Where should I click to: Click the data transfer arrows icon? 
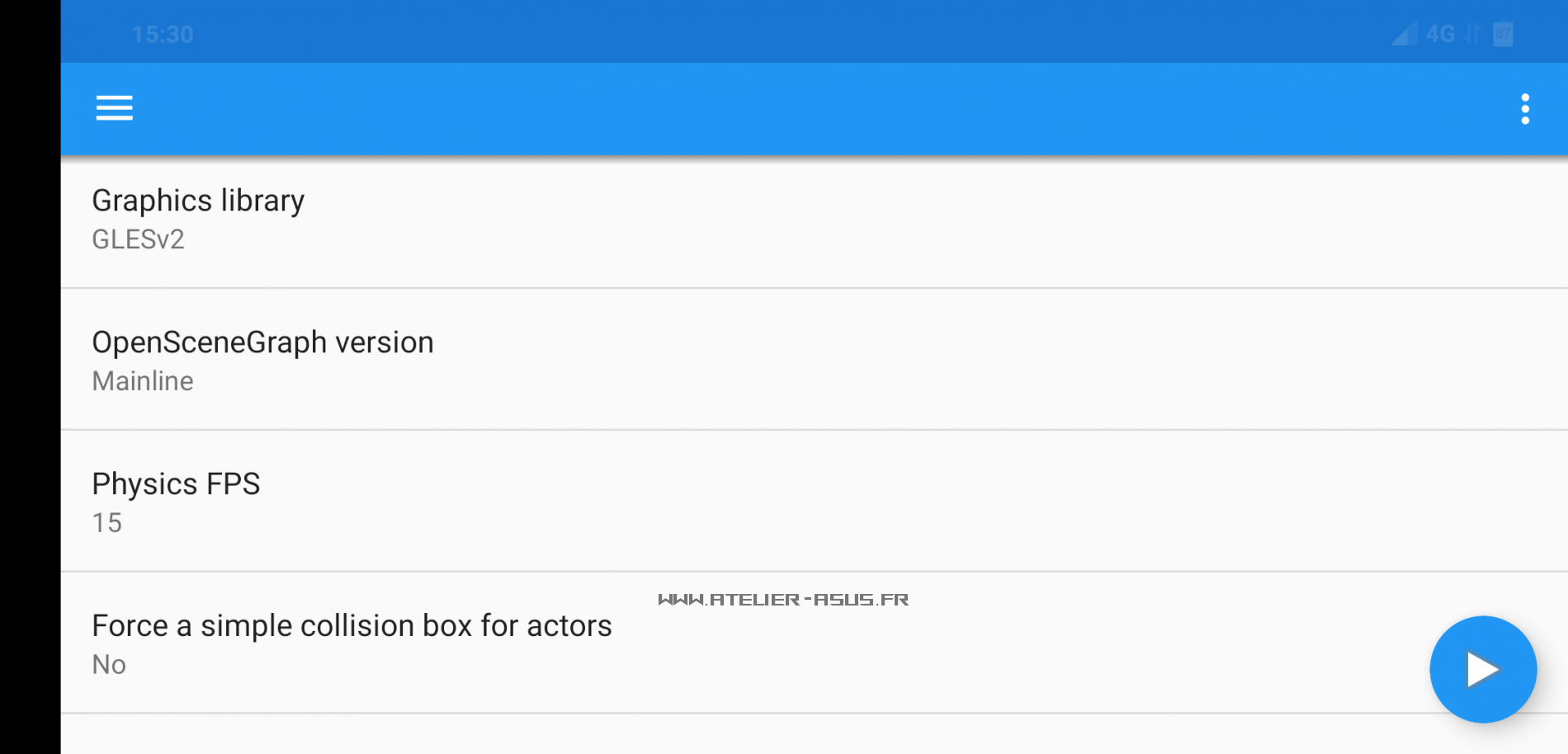[1472, 34]
